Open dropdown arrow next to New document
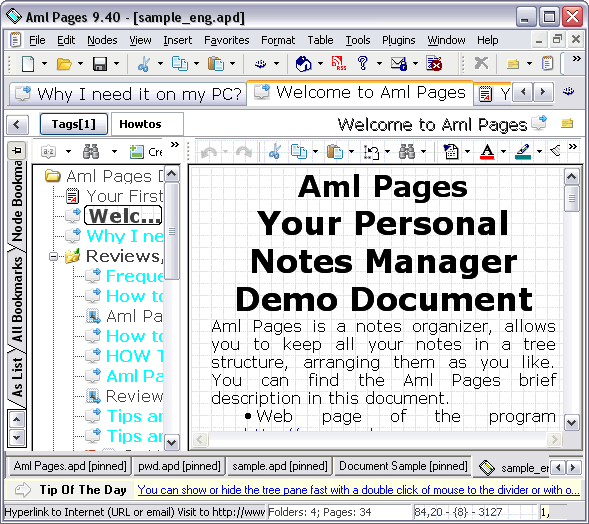Image resolution: width=589 pixels, height=524 pixels. click(44, 63)
